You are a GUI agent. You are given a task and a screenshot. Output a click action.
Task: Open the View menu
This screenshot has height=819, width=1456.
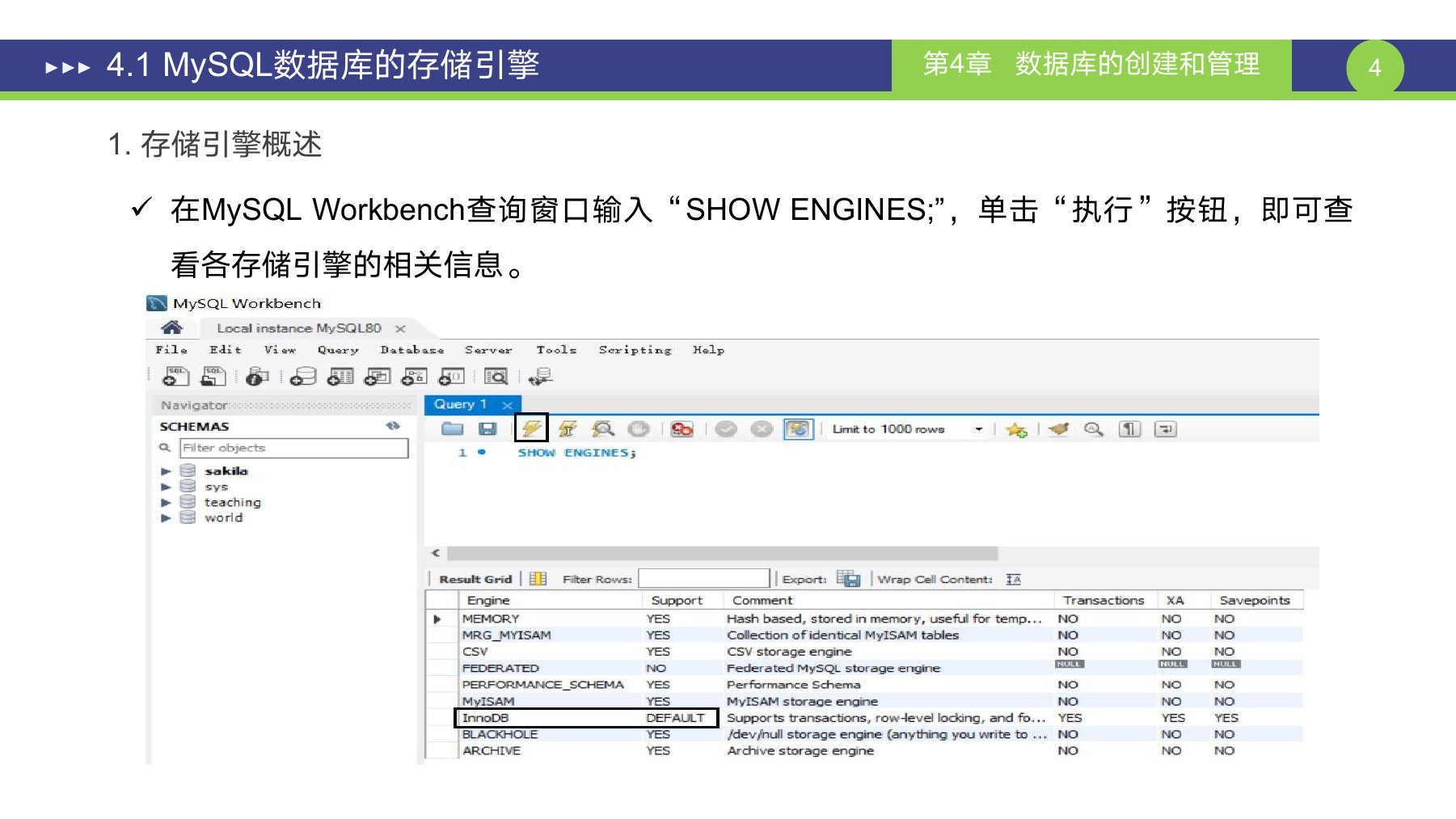[280, 349]
